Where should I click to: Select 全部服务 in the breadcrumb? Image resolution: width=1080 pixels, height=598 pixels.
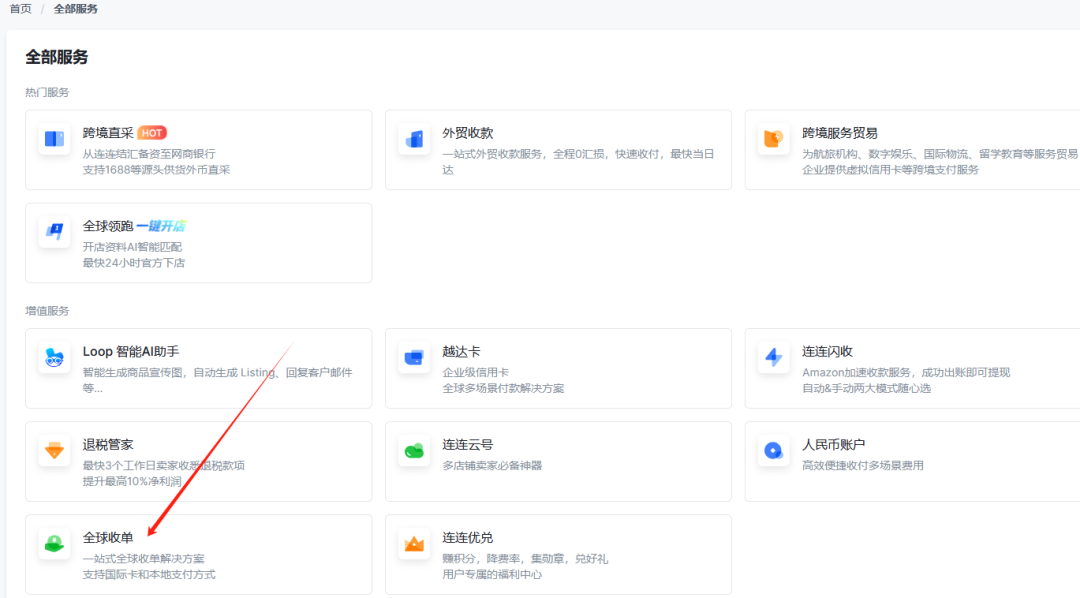coord(76,9)
